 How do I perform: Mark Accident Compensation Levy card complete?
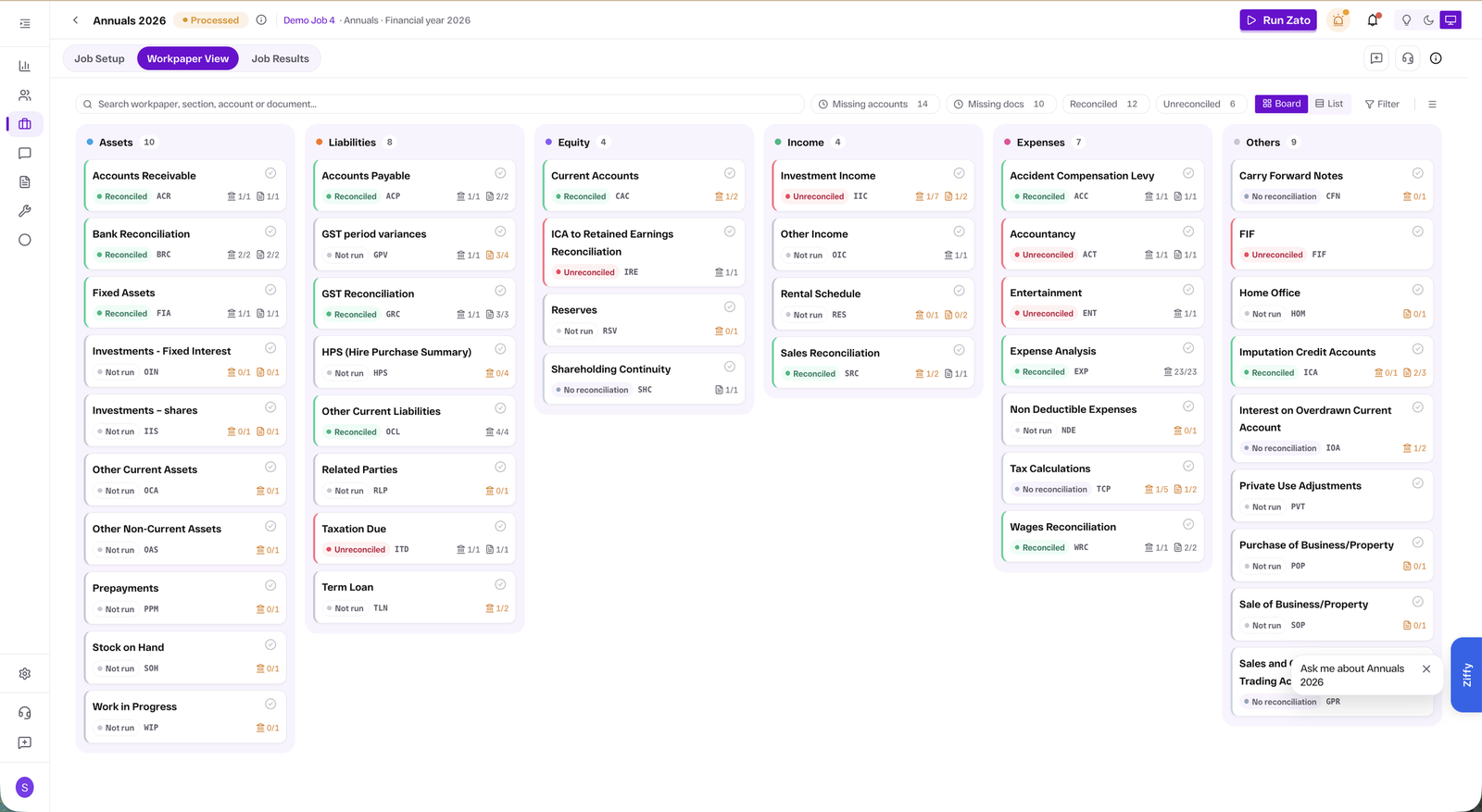1188,173
